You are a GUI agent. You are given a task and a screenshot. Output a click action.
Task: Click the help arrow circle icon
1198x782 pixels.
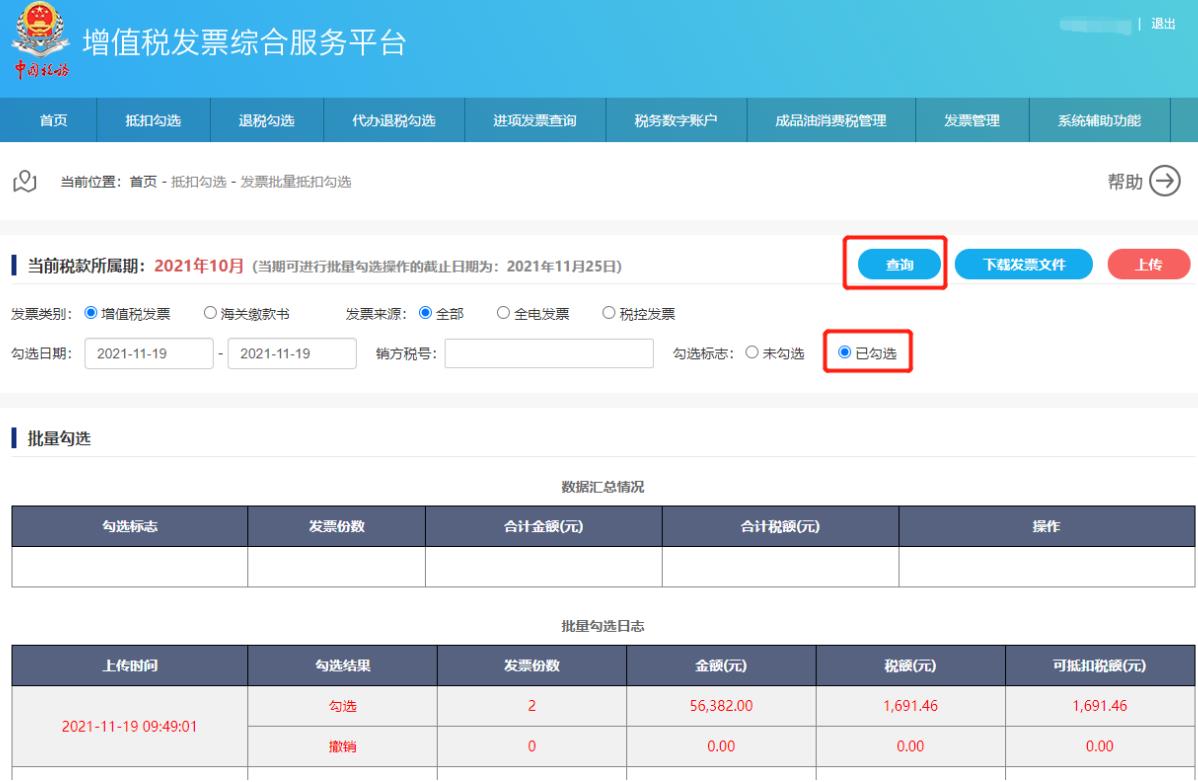(1165, 181)
